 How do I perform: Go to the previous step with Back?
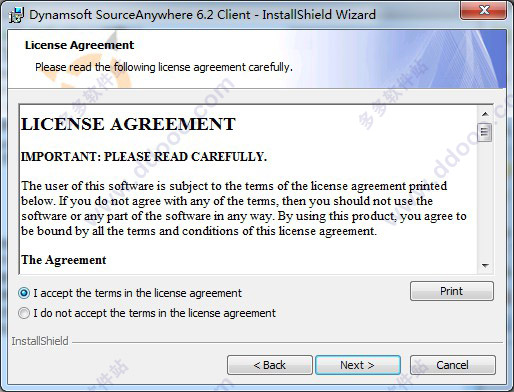[270, 365]
